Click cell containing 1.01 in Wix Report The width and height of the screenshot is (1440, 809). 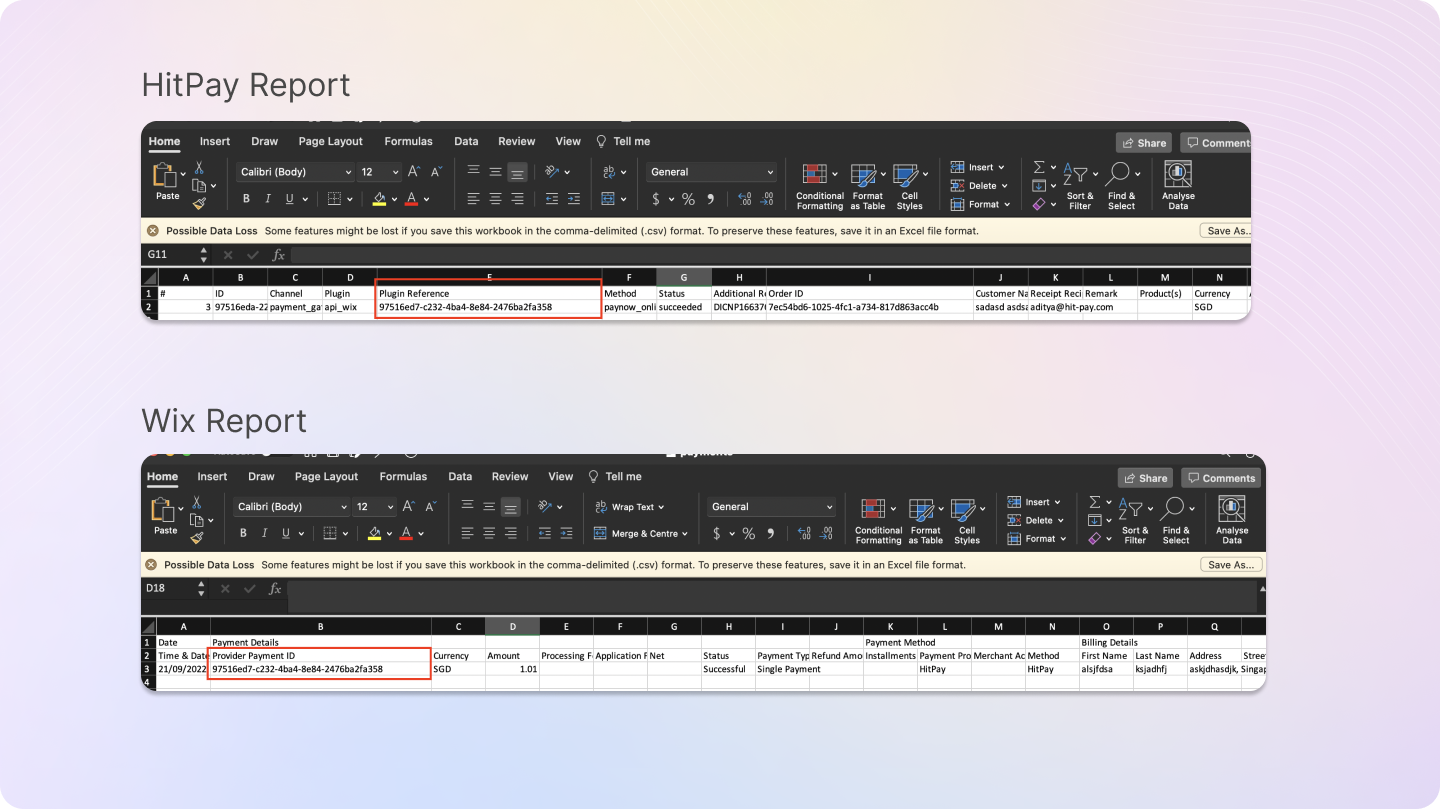pos(513,669)
